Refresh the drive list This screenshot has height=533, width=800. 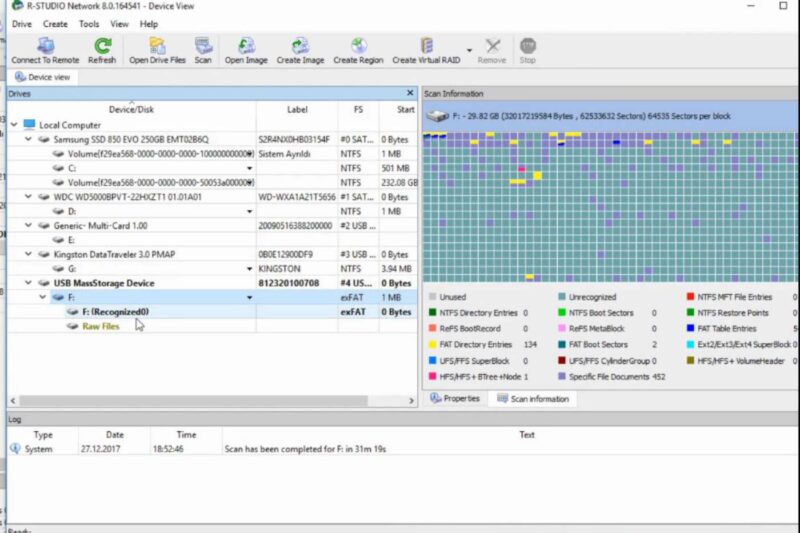102,46
